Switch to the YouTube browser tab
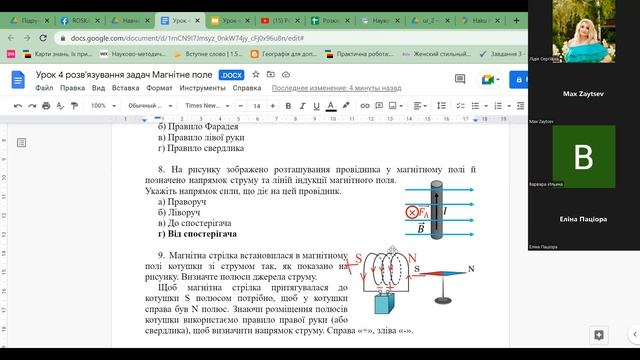Screen dimensions: 640x360 [x=280, y=20]
